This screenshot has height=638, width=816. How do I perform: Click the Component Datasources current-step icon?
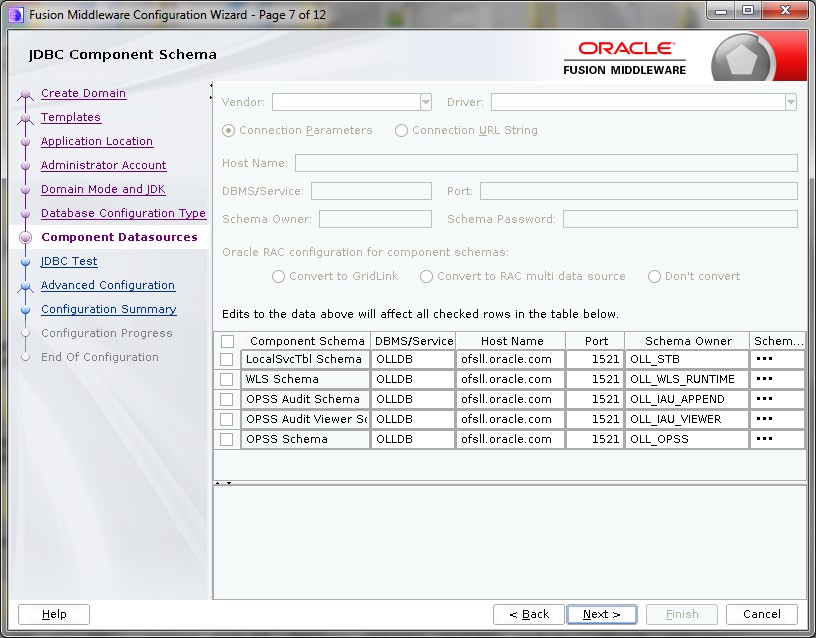(x=26, y=237)
